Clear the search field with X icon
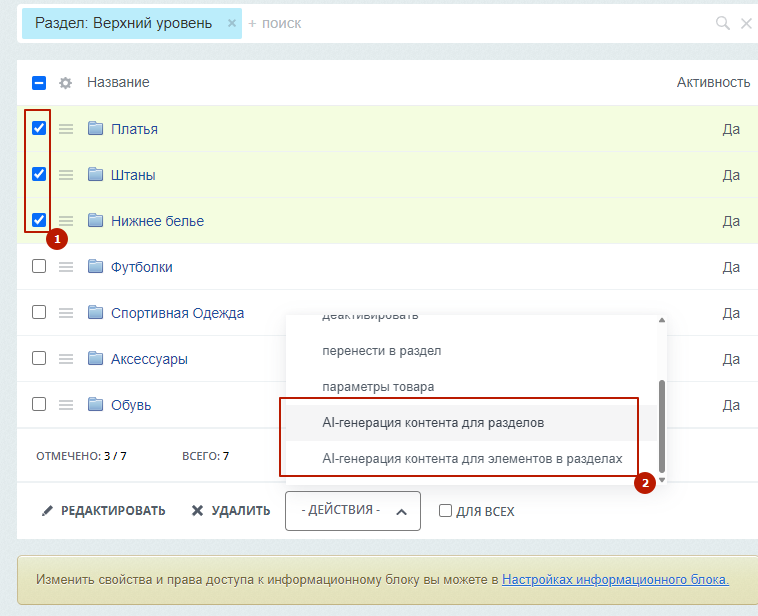This screenshot has width=758, height=616. pyautogui.click(x=746, y=23)
